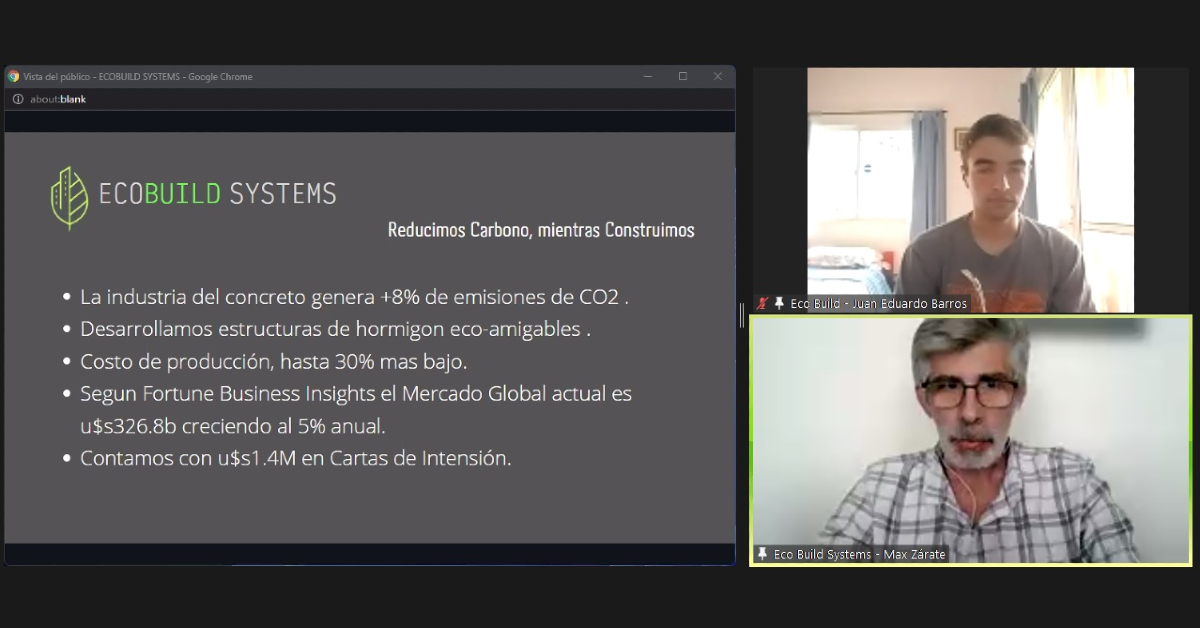The image size is (1200, 628).
Task: Minimize the Vista del público Chrome window
Action: (x=648, y=77)
